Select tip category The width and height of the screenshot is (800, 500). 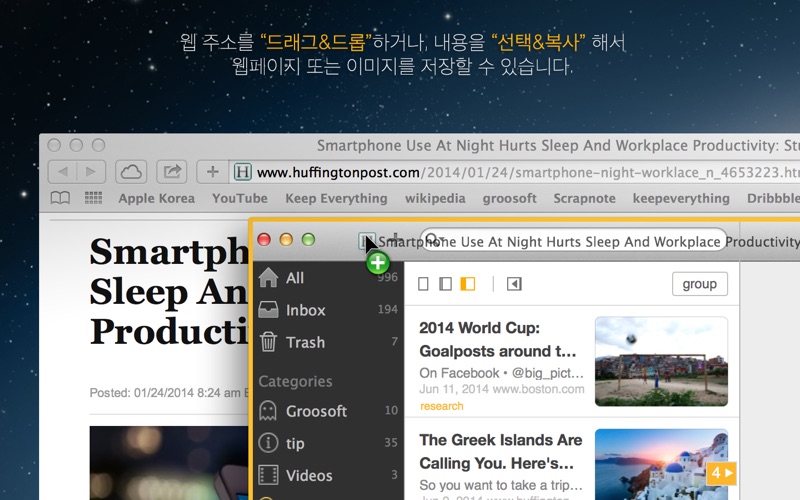pyautogui.click(x=328, y=443)
